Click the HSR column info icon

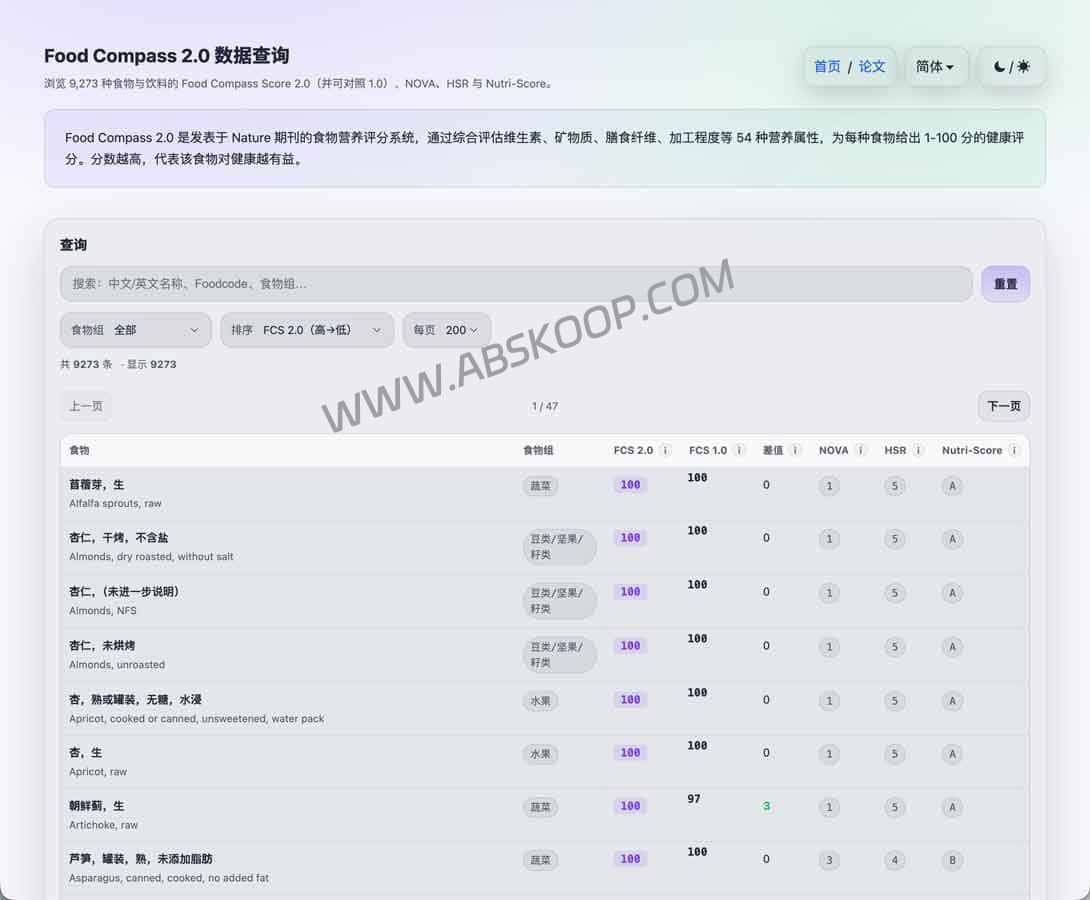point(918,448)
